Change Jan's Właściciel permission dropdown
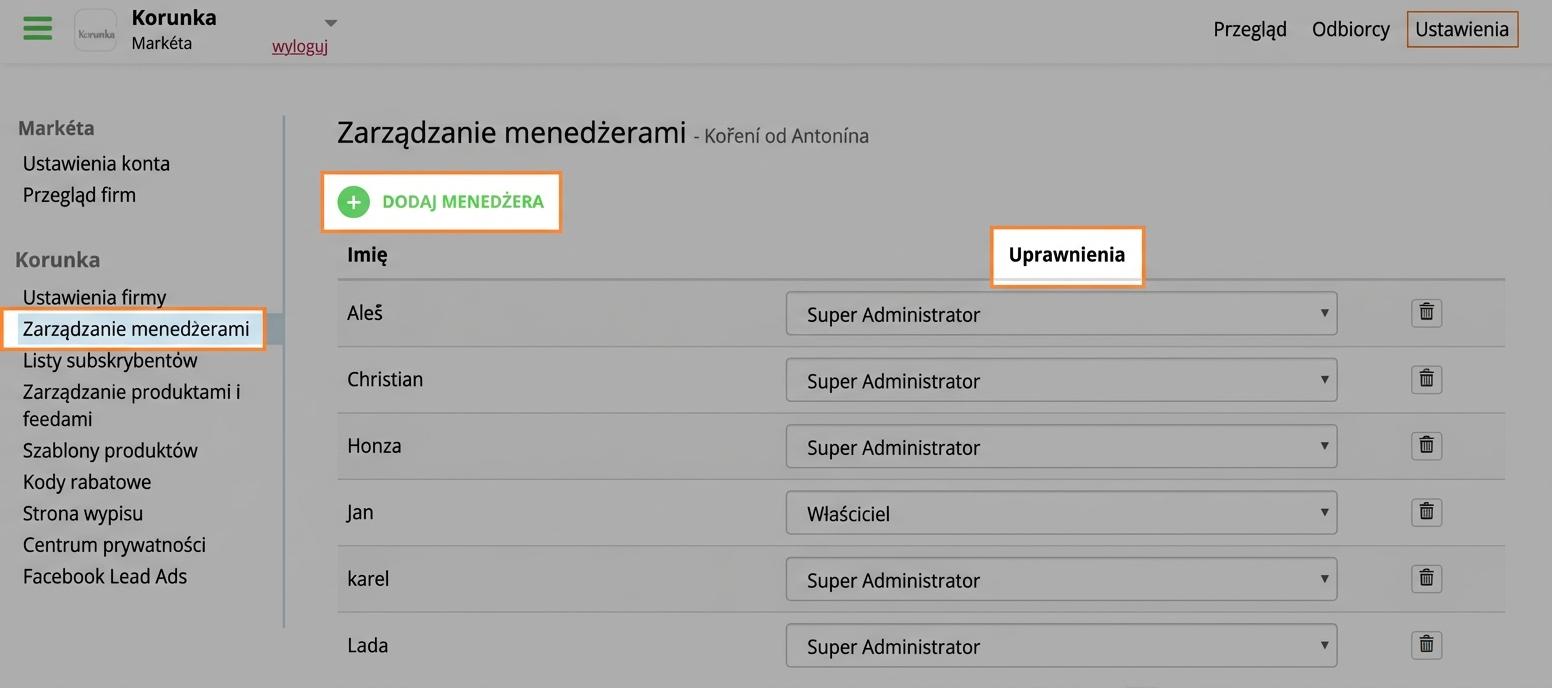The width and height of the screenshot is (1552, 688). (x=1061, y=513)
